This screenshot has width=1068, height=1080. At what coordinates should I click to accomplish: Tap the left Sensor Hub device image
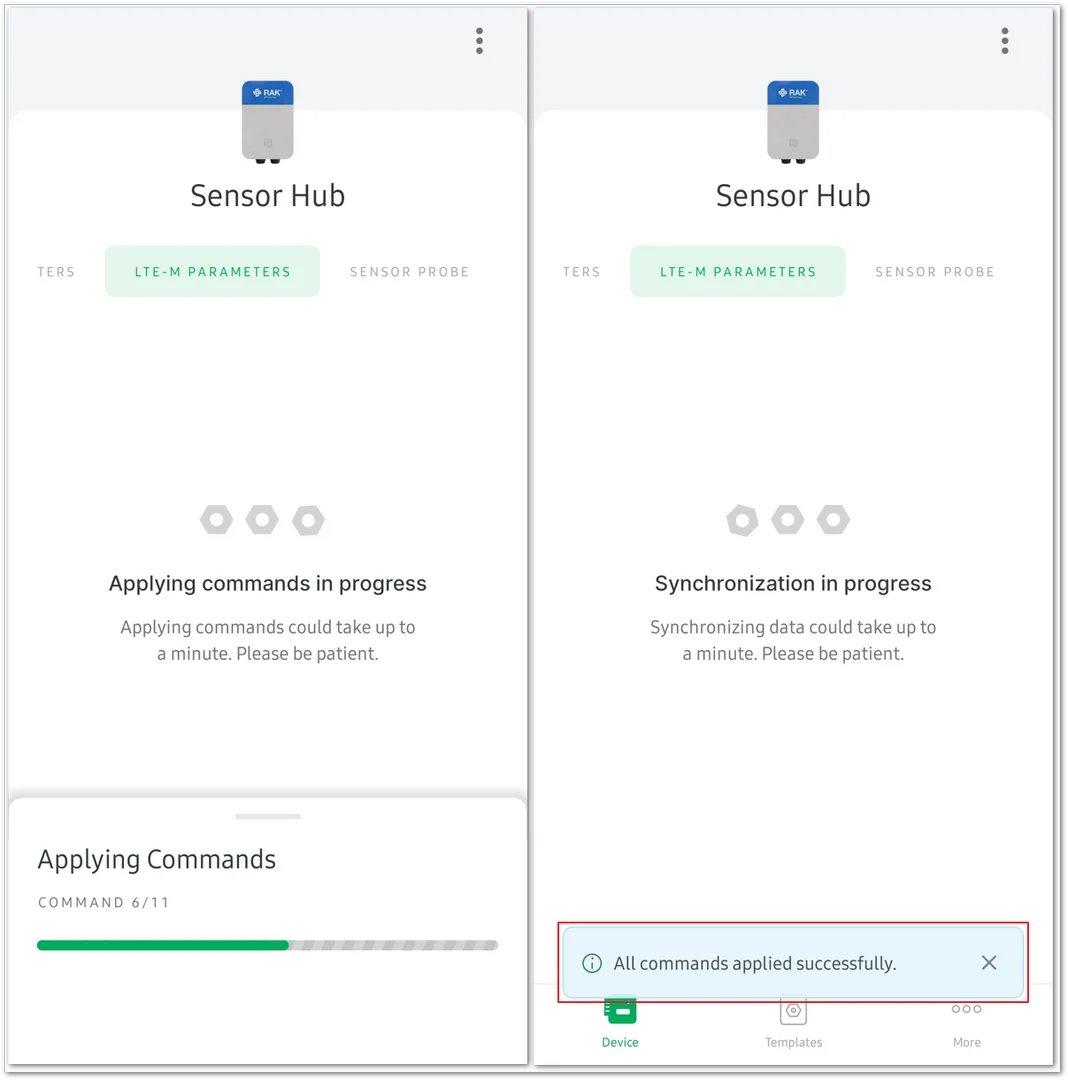coord(267,122)
